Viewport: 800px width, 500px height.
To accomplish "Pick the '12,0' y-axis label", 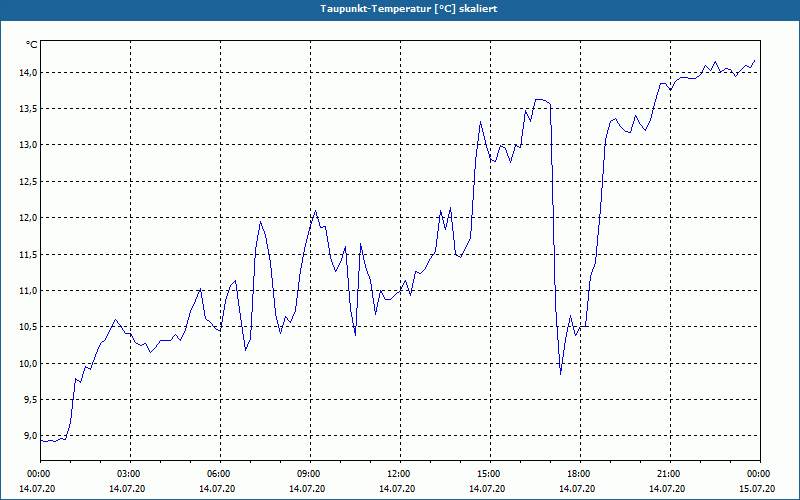I will click(29, 218).
